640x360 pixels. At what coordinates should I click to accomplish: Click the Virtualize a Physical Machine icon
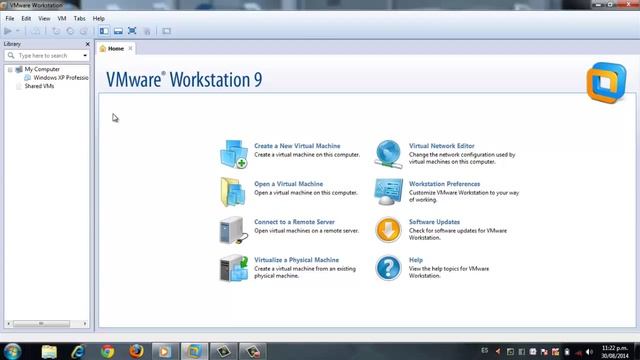(233, 268)
